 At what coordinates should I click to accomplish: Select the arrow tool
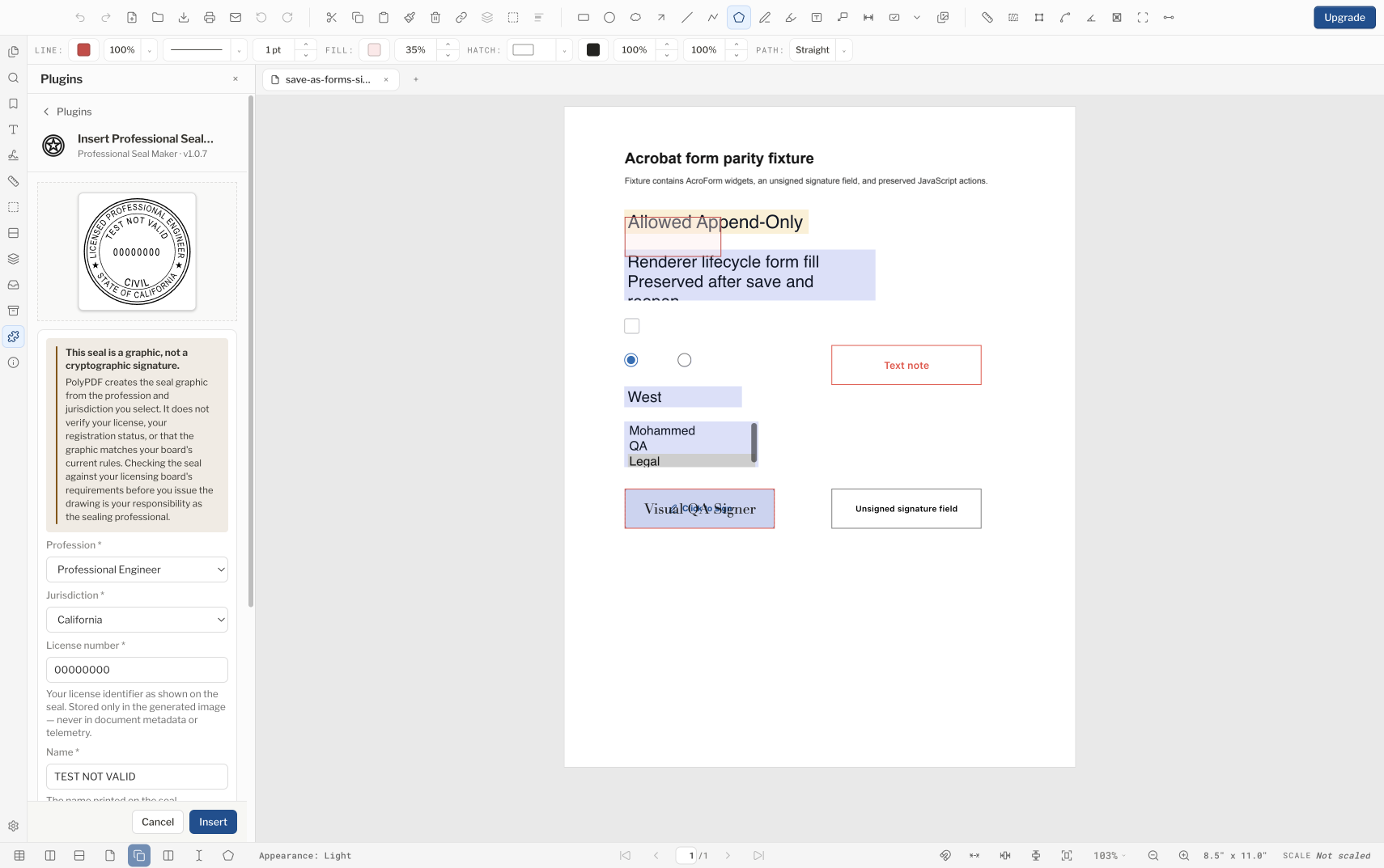coord(661,17)
